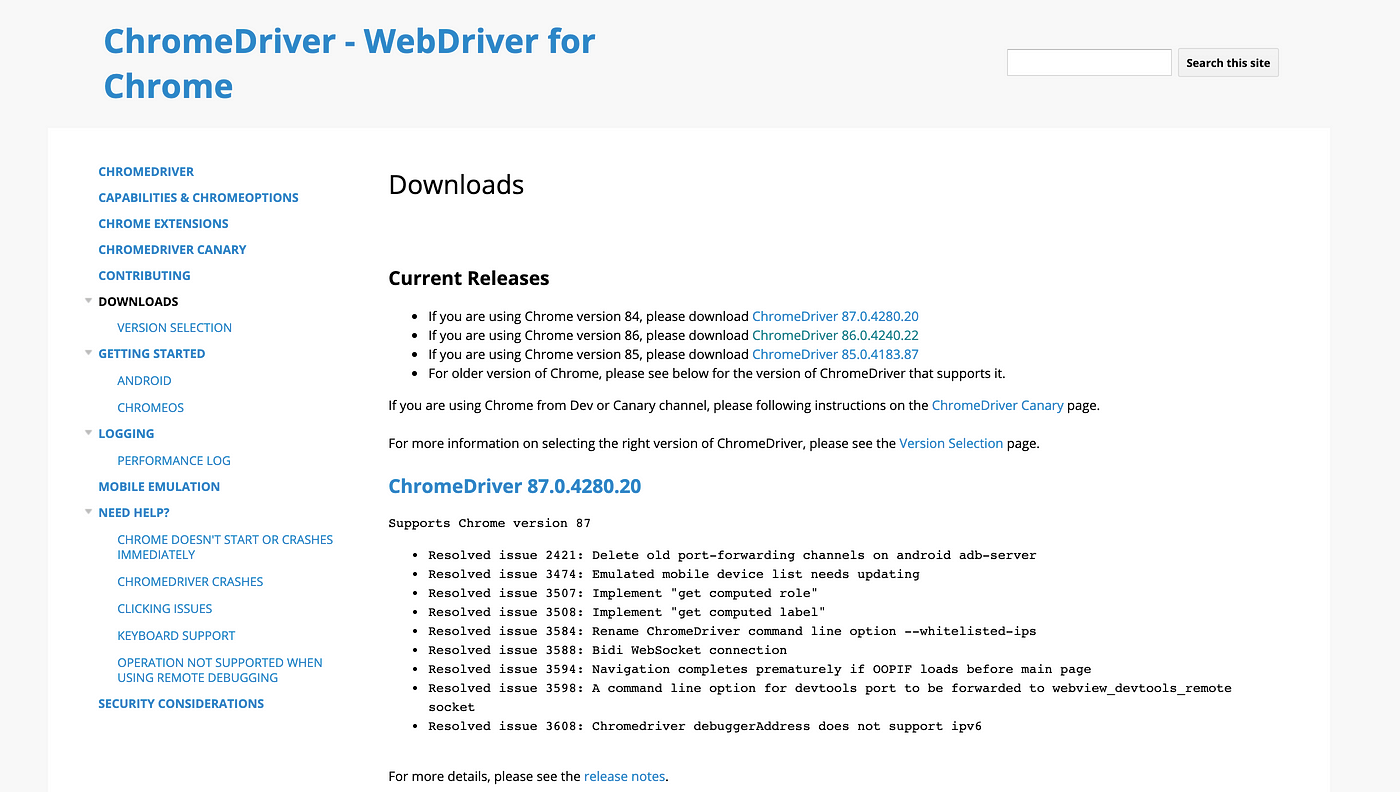Open the Contributing page

pos(144,276)
